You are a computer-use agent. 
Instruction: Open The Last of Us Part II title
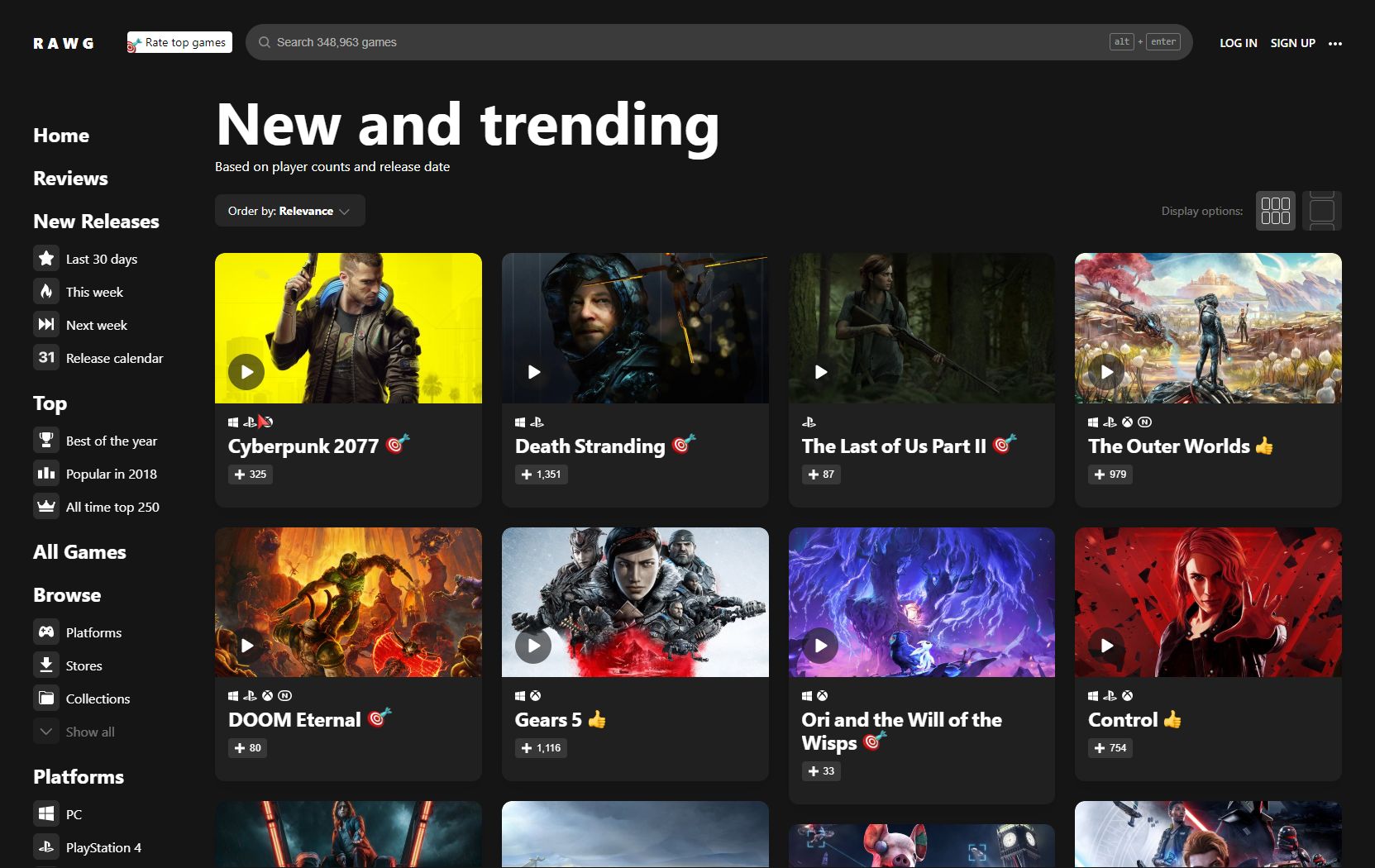pyautogui.click(x=894, y=446)
